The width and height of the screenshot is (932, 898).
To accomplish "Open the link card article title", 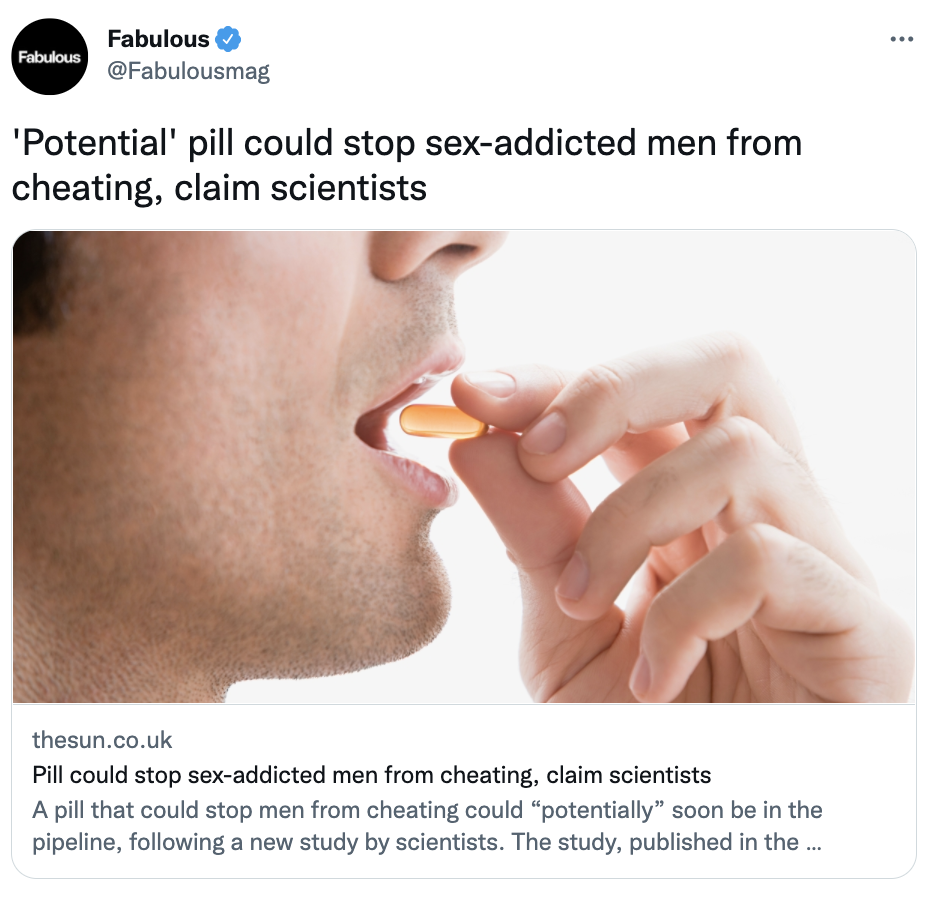I will pyautogui.click(x=371, y=775).
